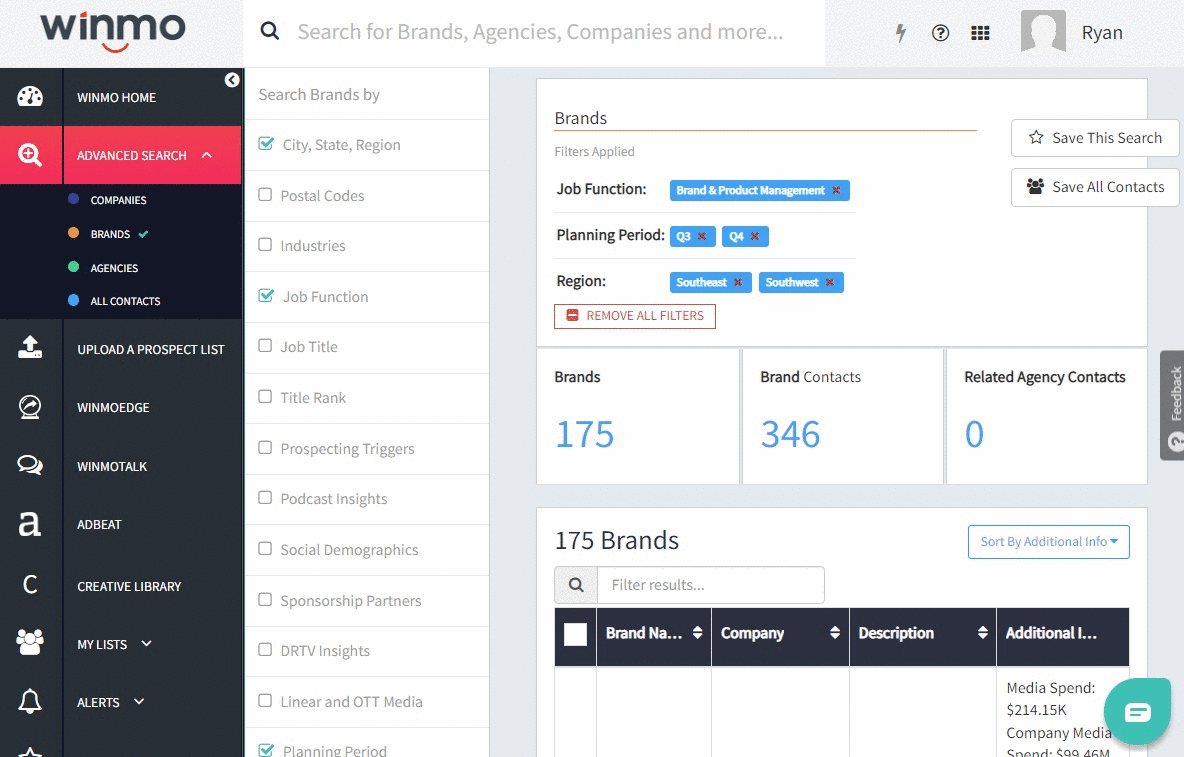Viewport: 1184px width, 757px height.
Task: Remove the Southeast region tag
Action: pyautogui.click(x=738, y=282)
